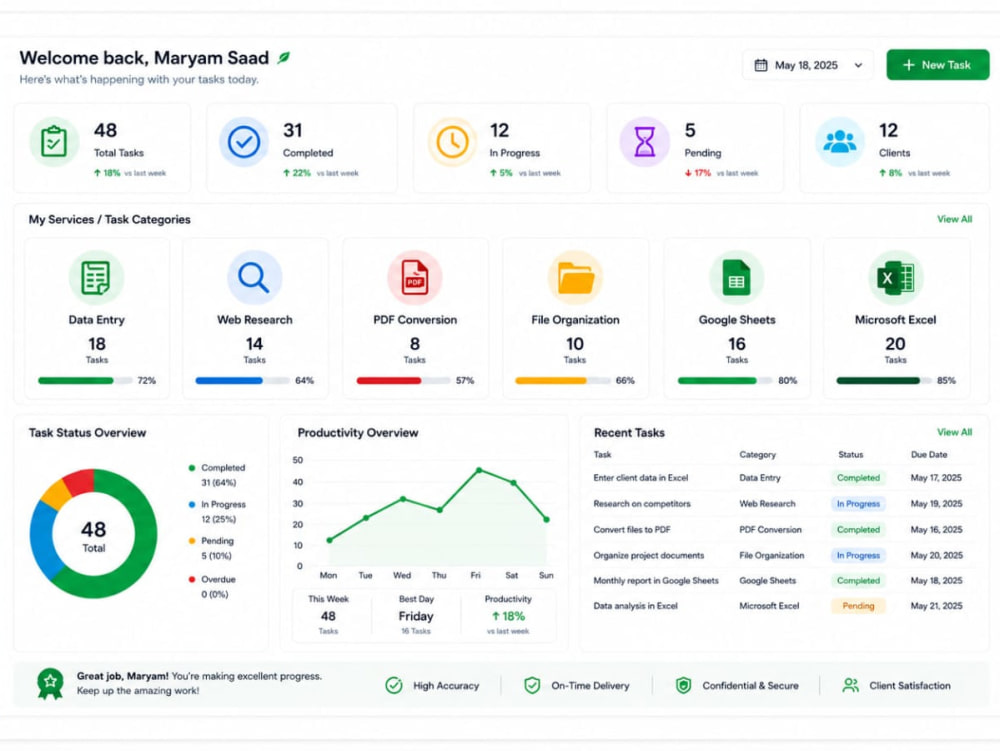
Task: Click the Overdue red legend dot
Action: [192, 580]
